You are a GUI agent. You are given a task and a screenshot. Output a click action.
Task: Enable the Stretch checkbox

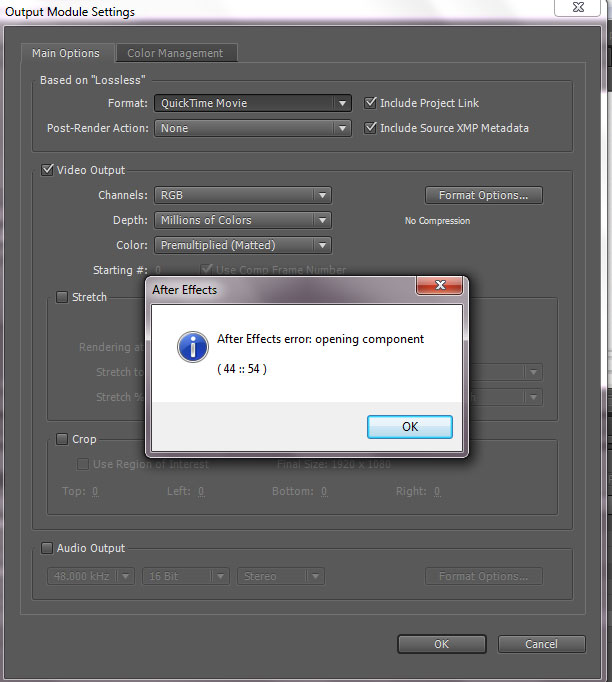click(x=62, y=297)
